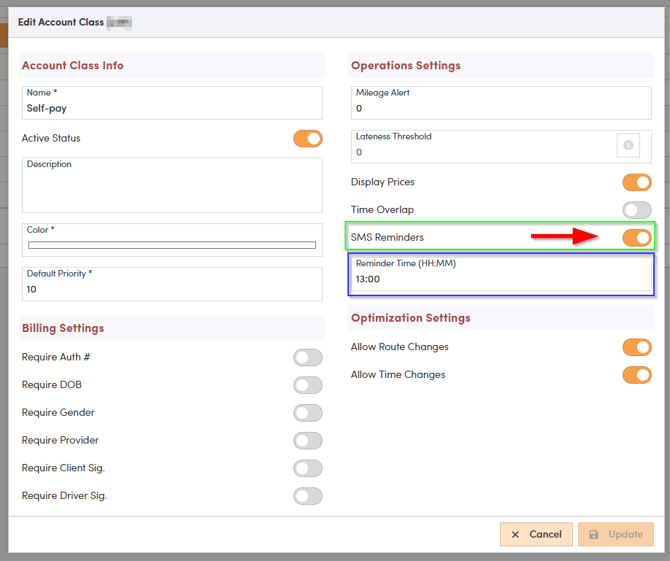
Task: Turn on the Require DOB switch
Action: [x=308, y=385]
